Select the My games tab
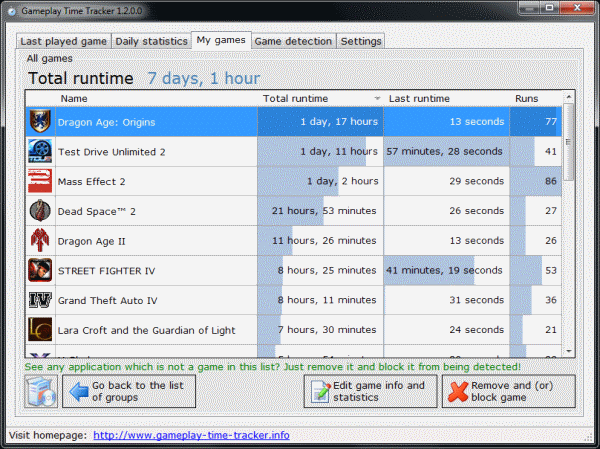600x449 pixels. click(x=221, y=40)
